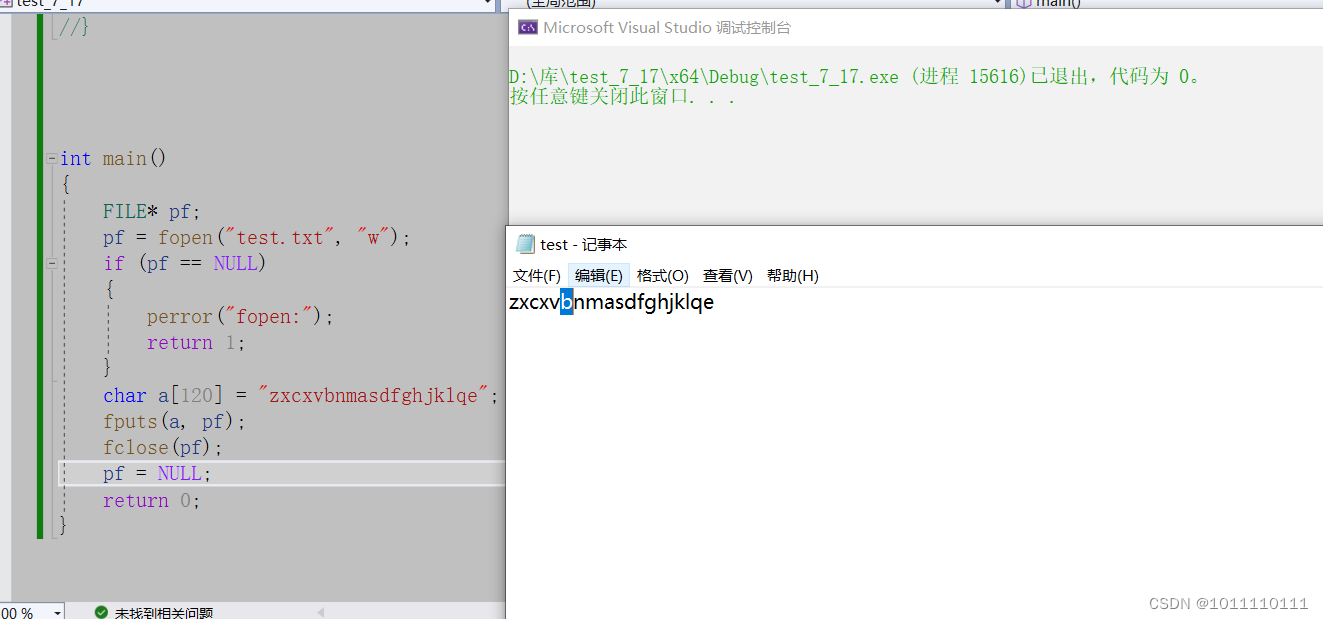
Task: Click the left scroll arrow of editor horizontal scrollbar
Action: click(321, 612)
